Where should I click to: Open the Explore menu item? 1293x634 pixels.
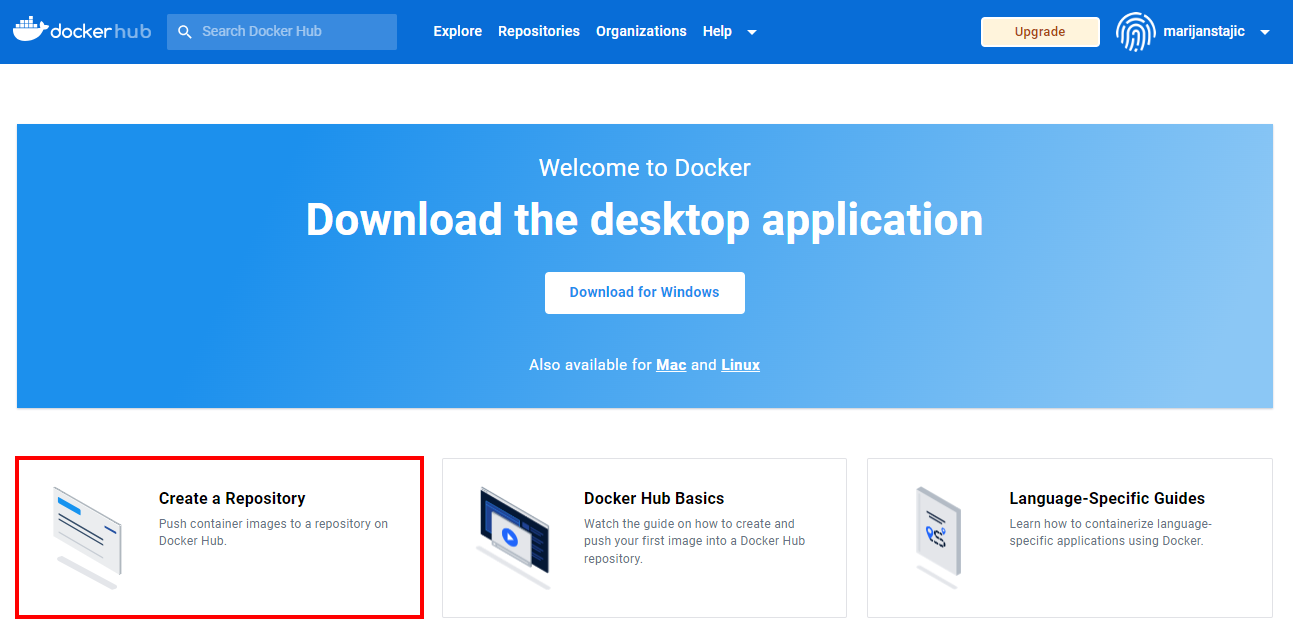tap(458, 31)
